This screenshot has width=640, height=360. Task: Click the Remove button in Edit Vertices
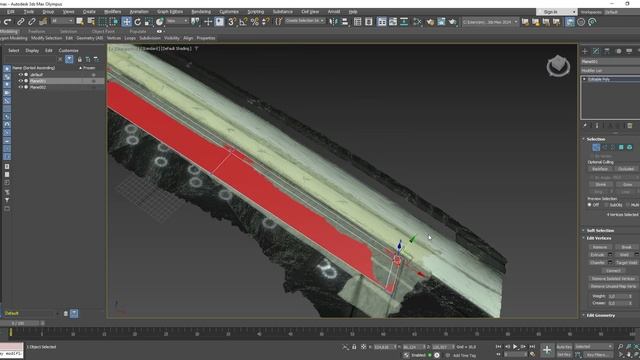pyautogui.click(x=600, y=247)
